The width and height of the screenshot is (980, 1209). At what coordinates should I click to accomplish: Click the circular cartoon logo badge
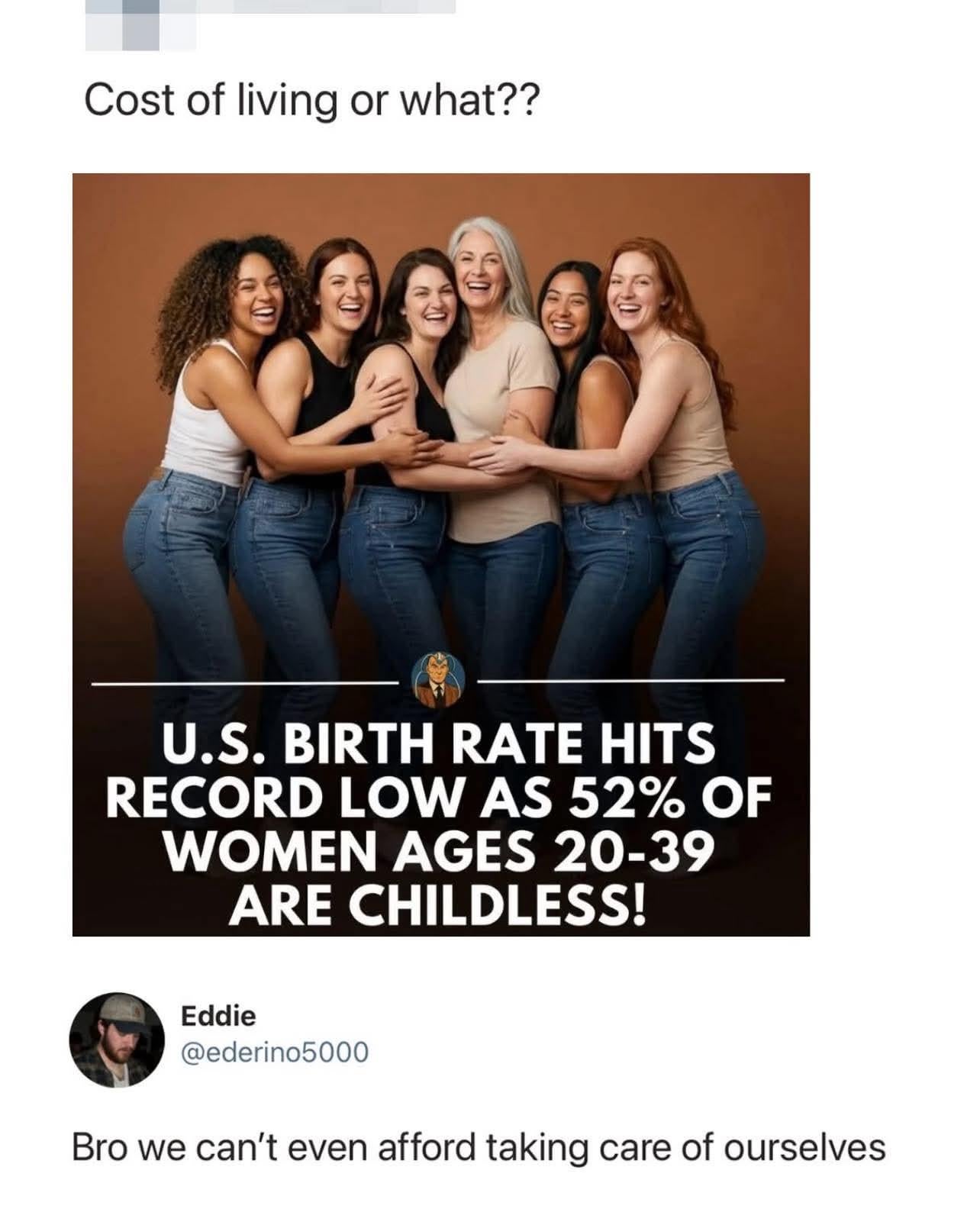click(x=439, y=680)
